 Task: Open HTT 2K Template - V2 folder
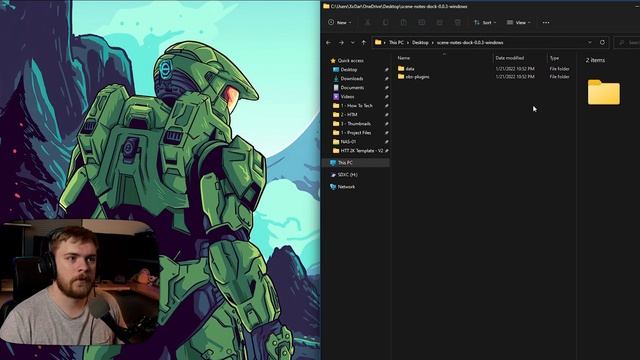point(358,151)
